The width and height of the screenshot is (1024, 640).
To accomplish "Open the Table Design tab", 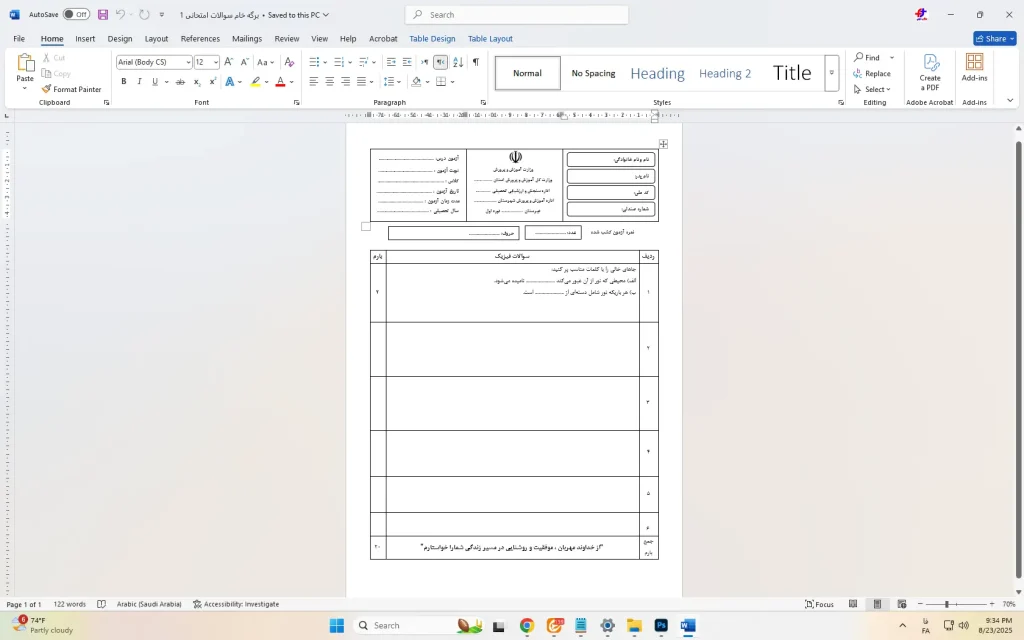I will (432, 39).
